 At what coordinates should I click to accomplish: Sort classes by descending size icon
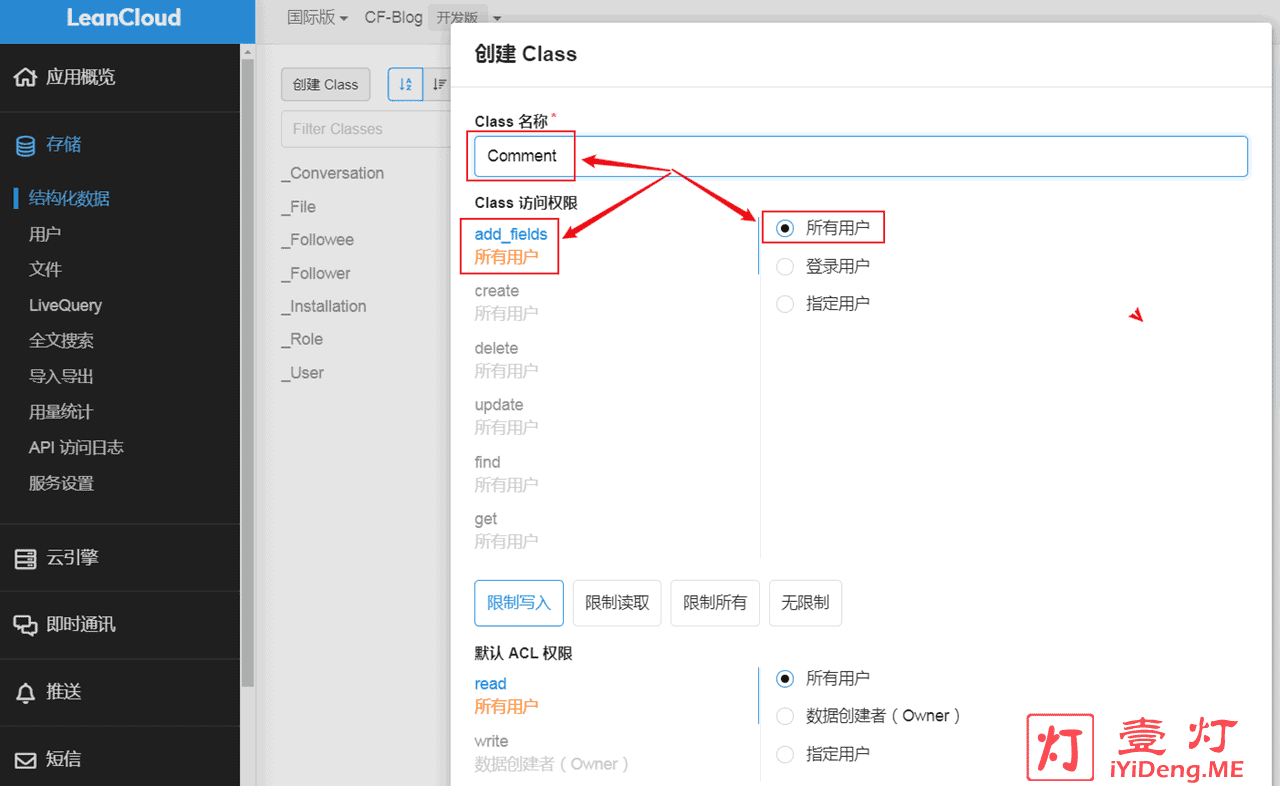pos(438,85)
